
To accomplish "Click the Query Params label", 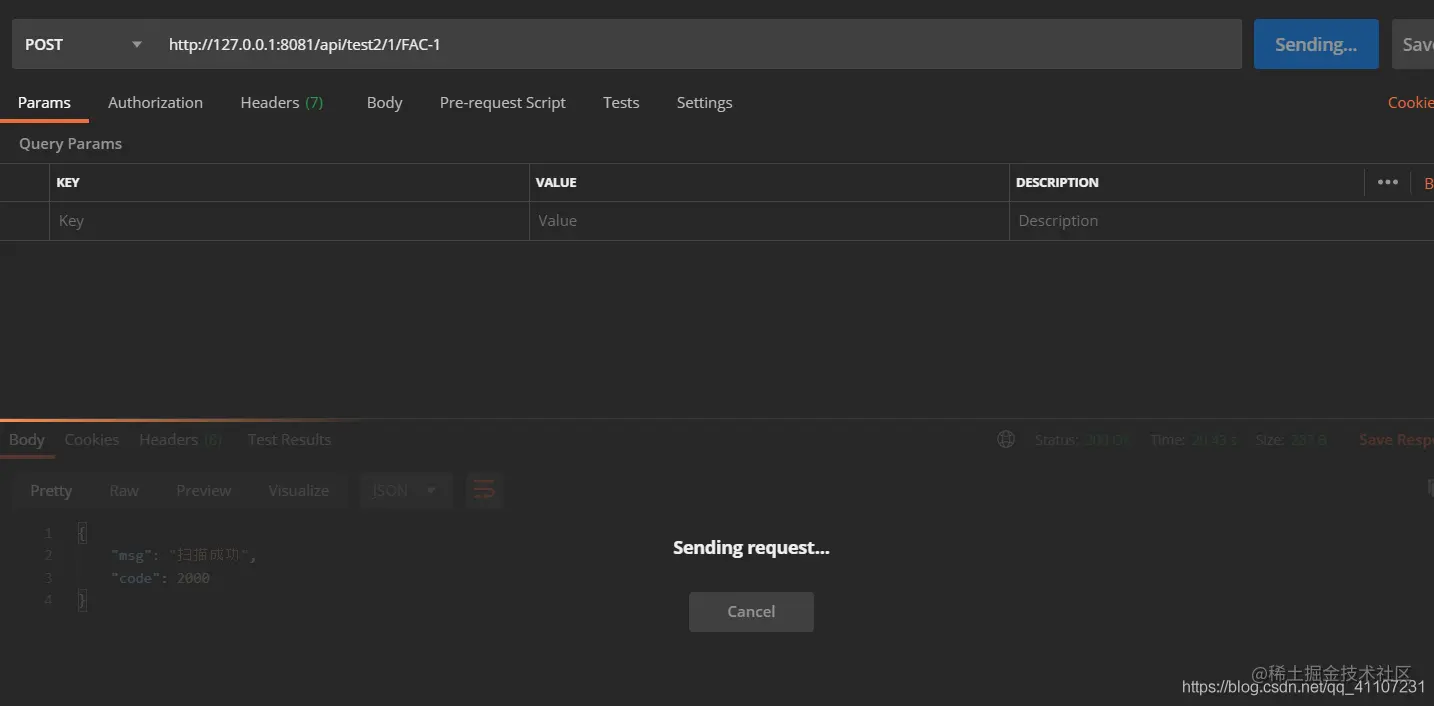I will (x=70, y=143).
